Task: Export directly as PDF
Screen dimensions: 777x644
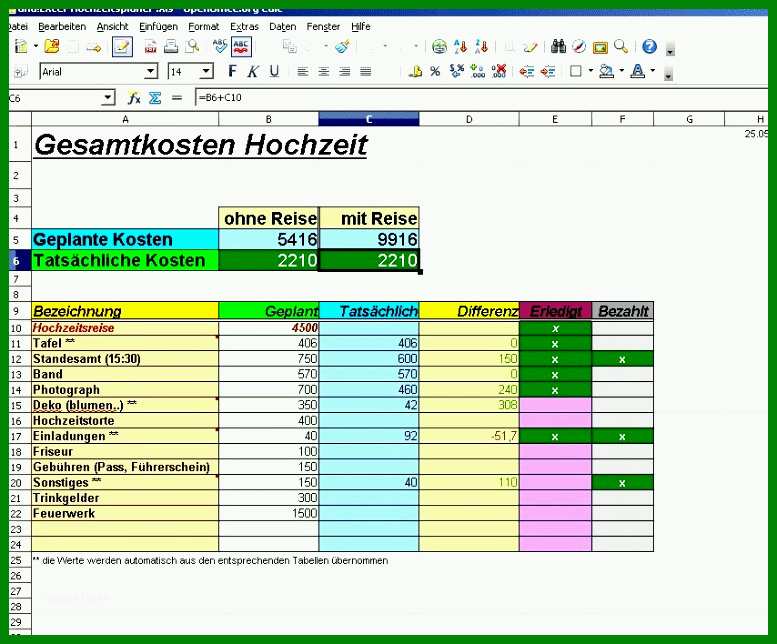Action: tap(151, 47)
